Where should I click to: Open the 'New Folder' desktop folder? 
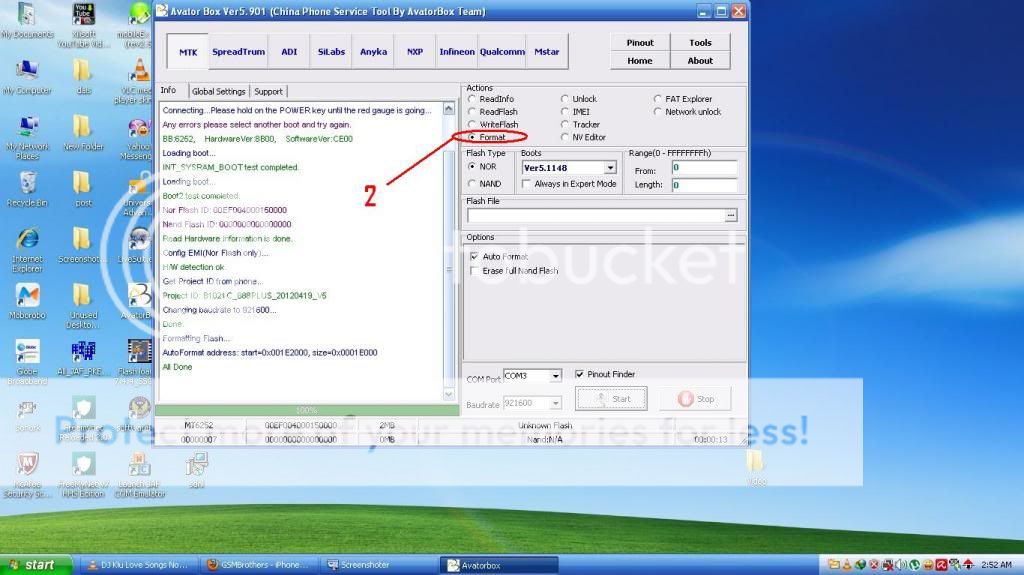pyautogui.click(x=83, y=133)
